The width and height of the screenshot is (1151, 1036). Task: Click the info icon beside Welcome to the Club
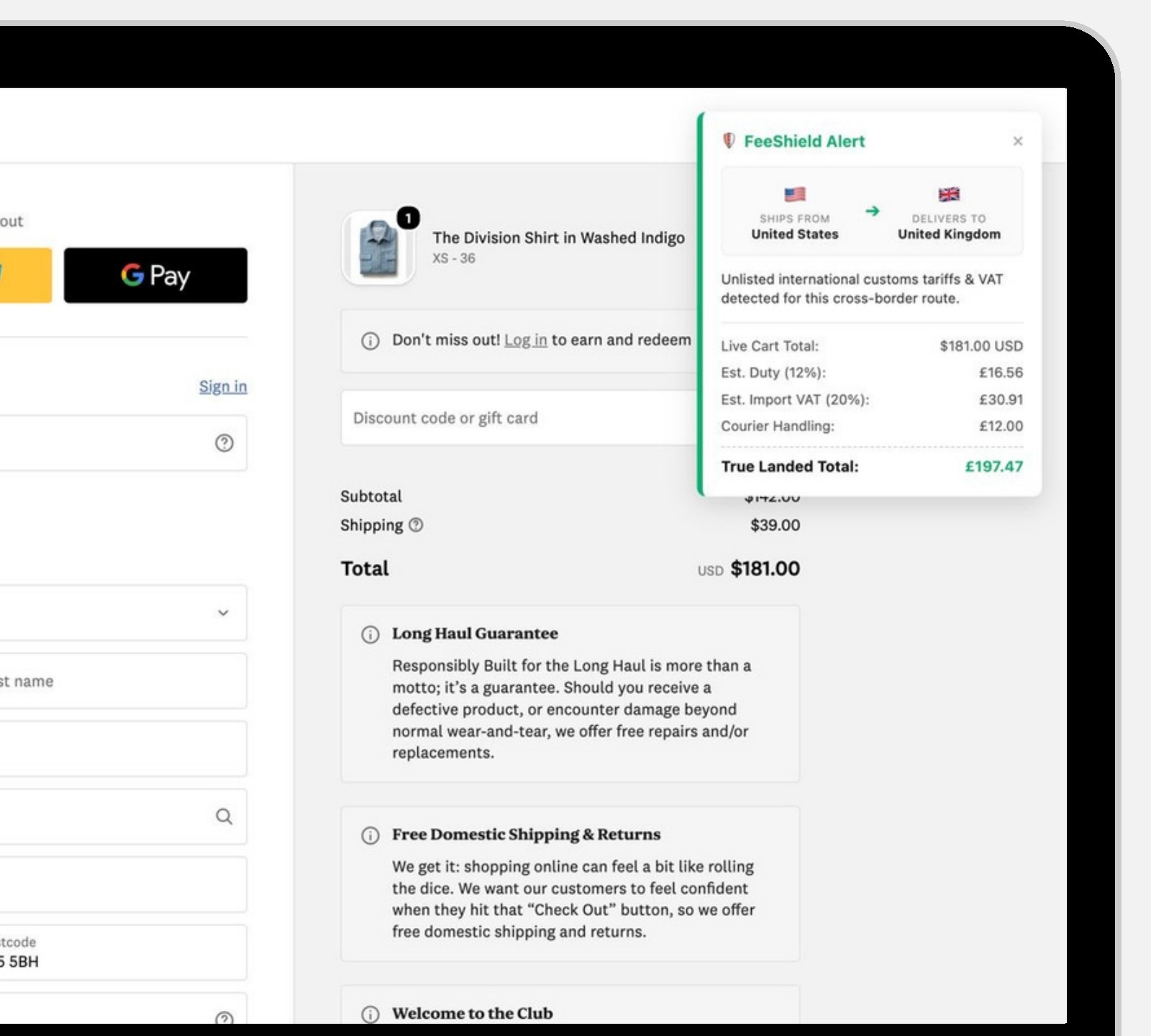(x=370, y=1014)
